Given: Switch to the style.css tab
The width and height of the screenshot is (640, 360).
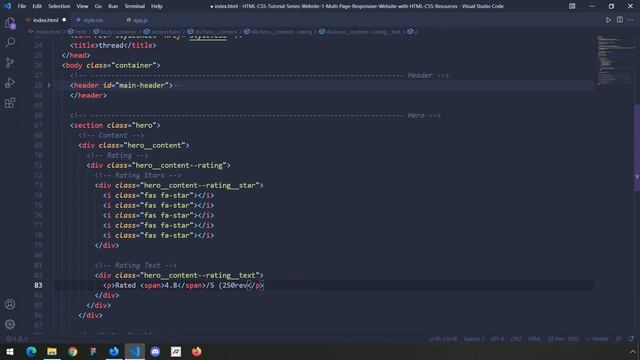Looking at the screenshot, I should point(93,20).
